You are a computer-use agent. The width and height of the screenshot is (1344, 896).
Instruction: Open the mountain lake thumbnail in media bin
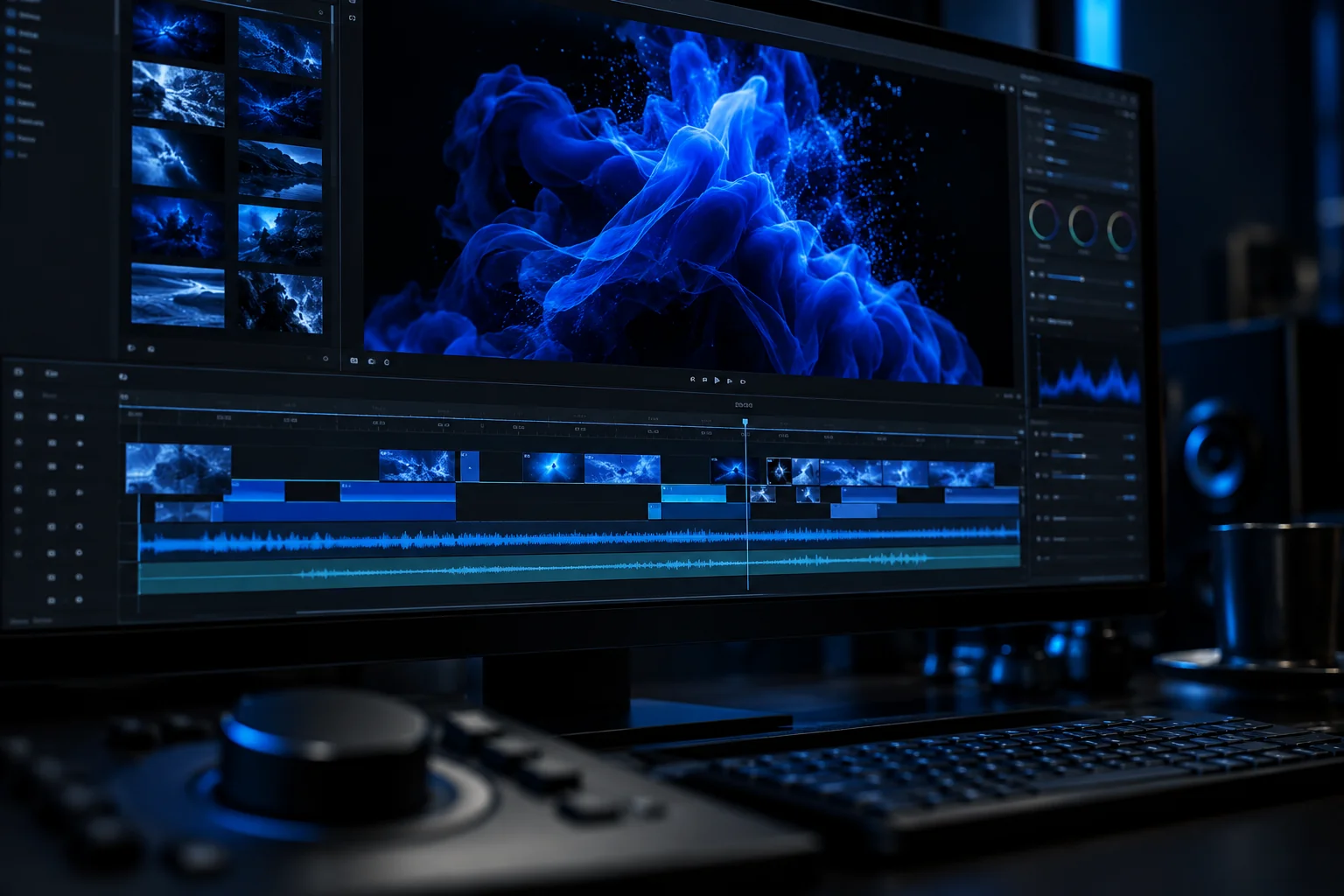click(x=280, y=169)
